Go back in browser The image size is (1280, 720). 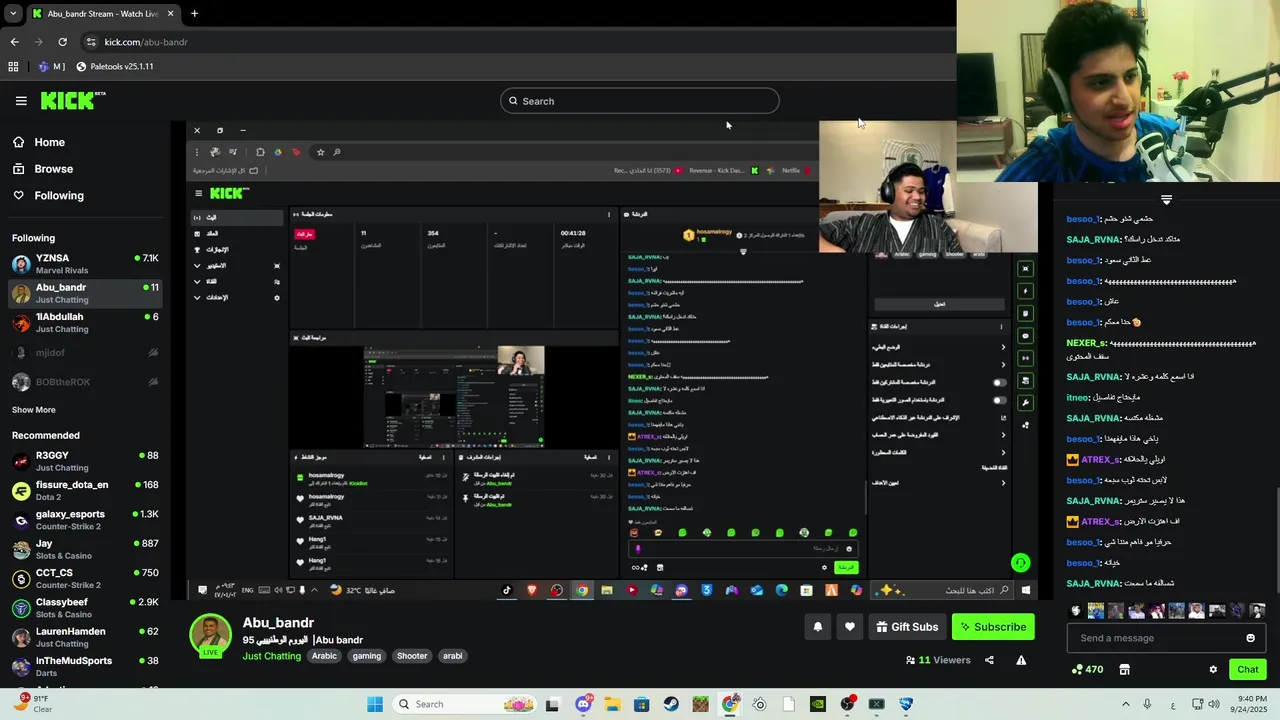tap(14, 42)
